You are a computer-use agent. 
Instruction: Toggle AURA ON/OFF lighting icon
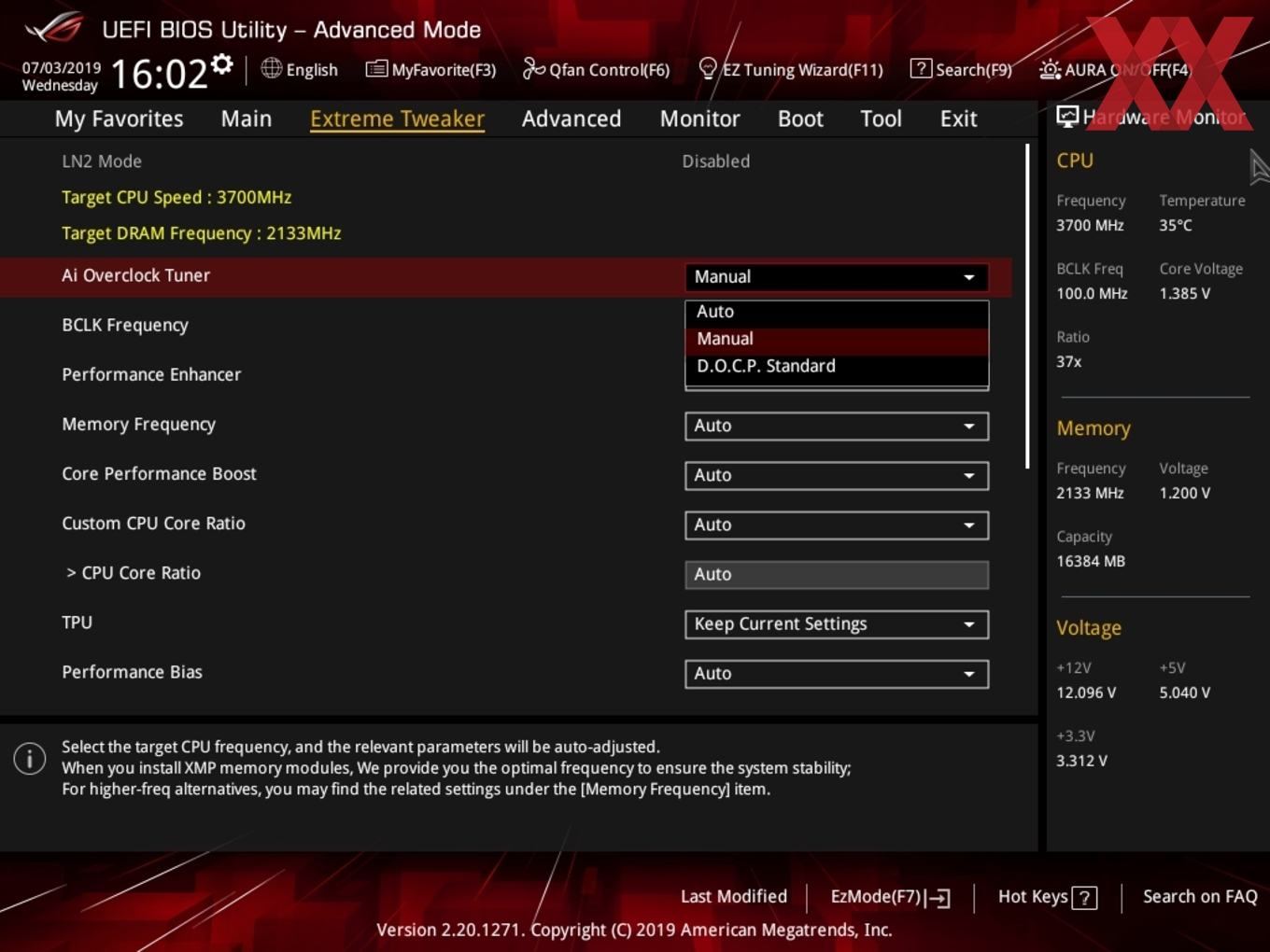point(1051,69)
